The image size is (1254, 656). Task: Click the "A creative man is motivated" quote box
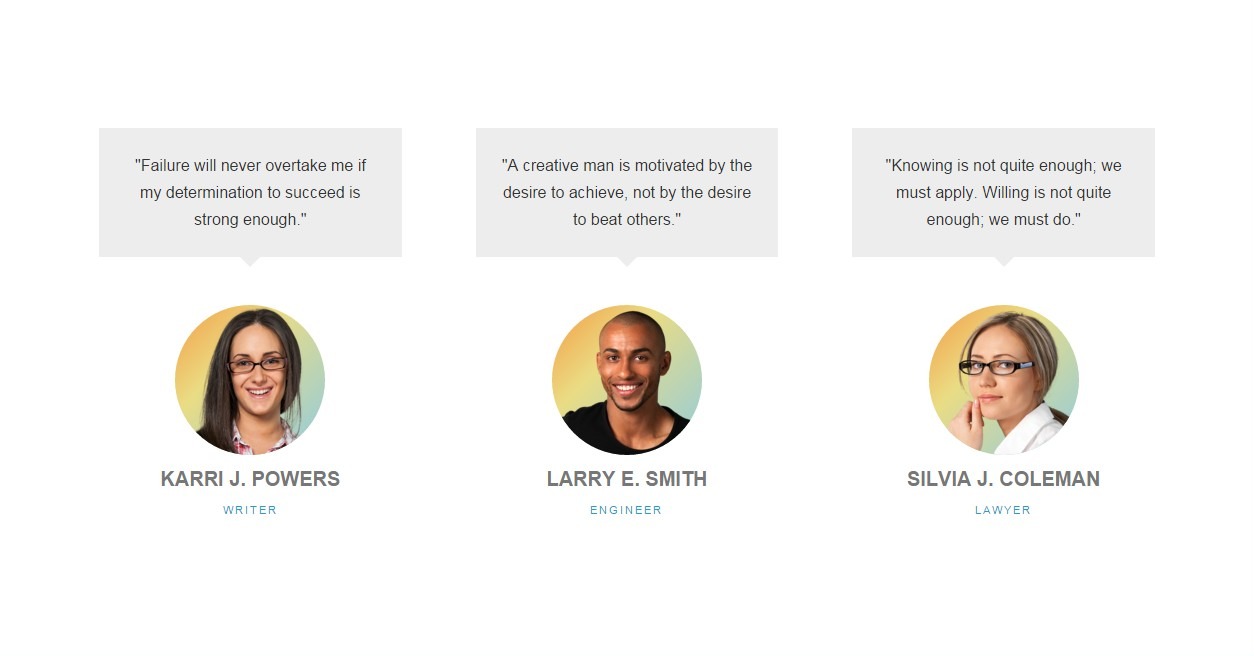pos(627,192)
